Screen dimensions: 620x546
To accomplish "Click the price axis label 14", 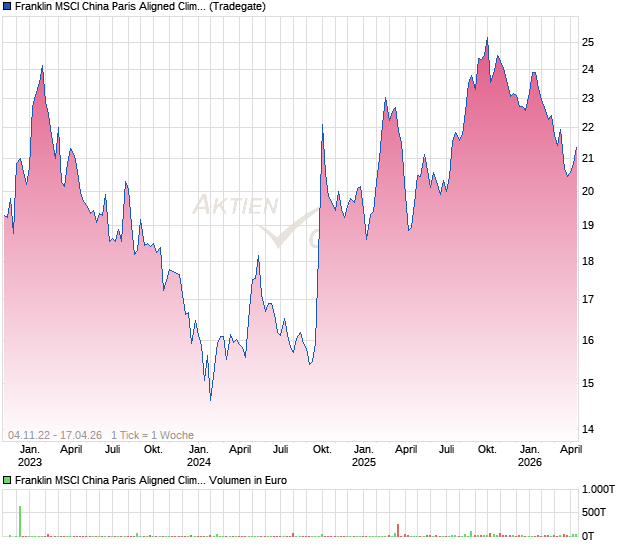I will pyautogui.click(x=588, y=429).
